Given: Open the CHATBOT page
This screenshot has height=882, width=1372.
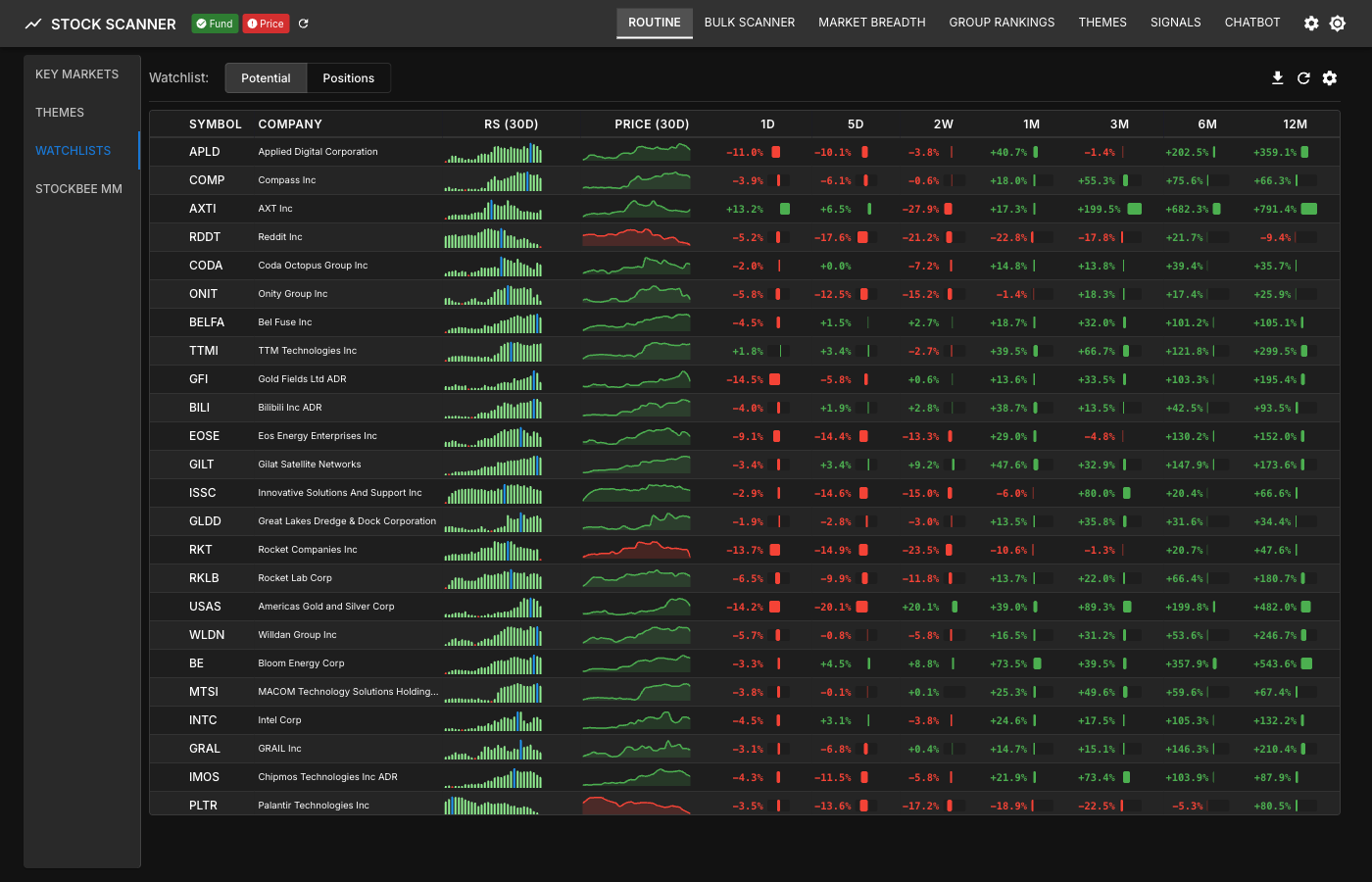Looking at the screenshot, I should 1251,22.
